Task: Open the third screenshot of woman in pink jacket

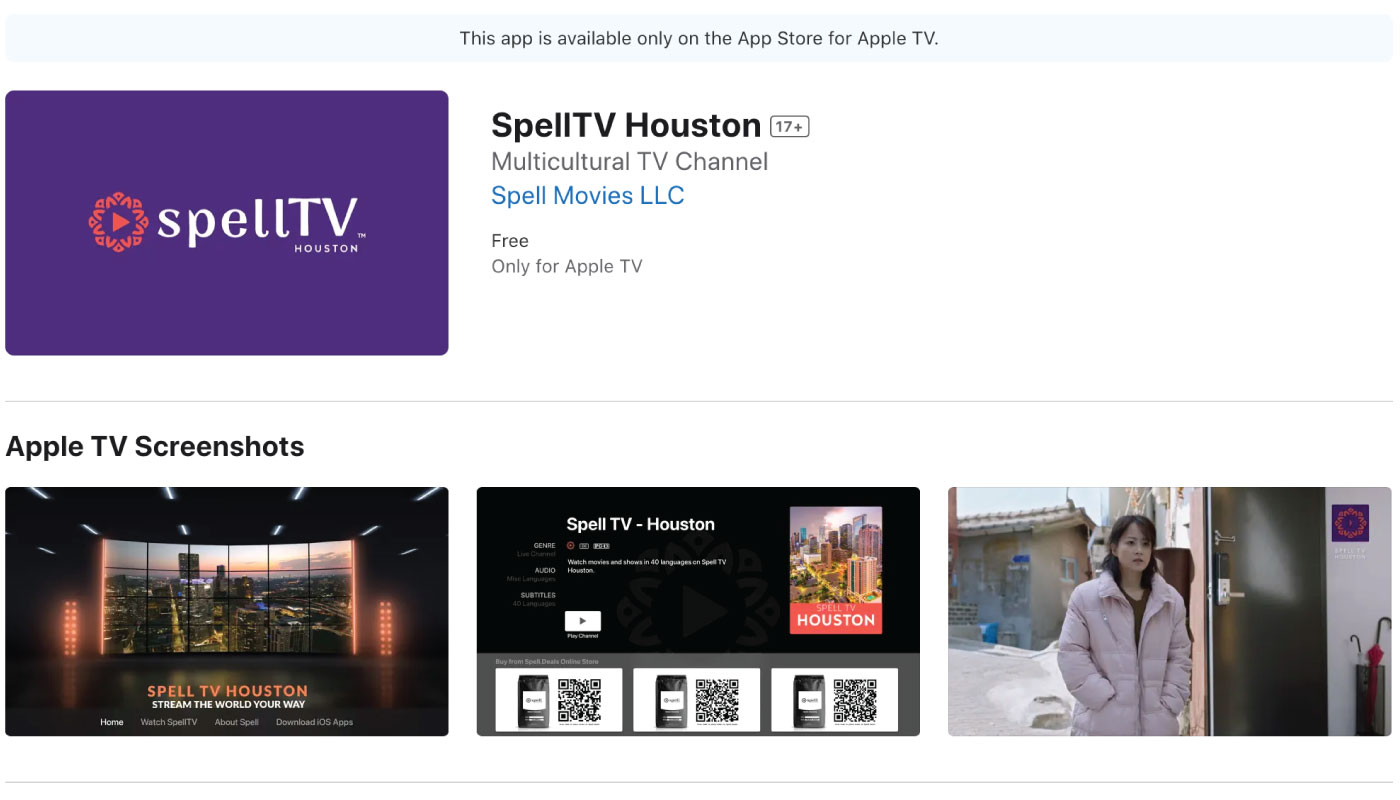Action: [1170, 612]
